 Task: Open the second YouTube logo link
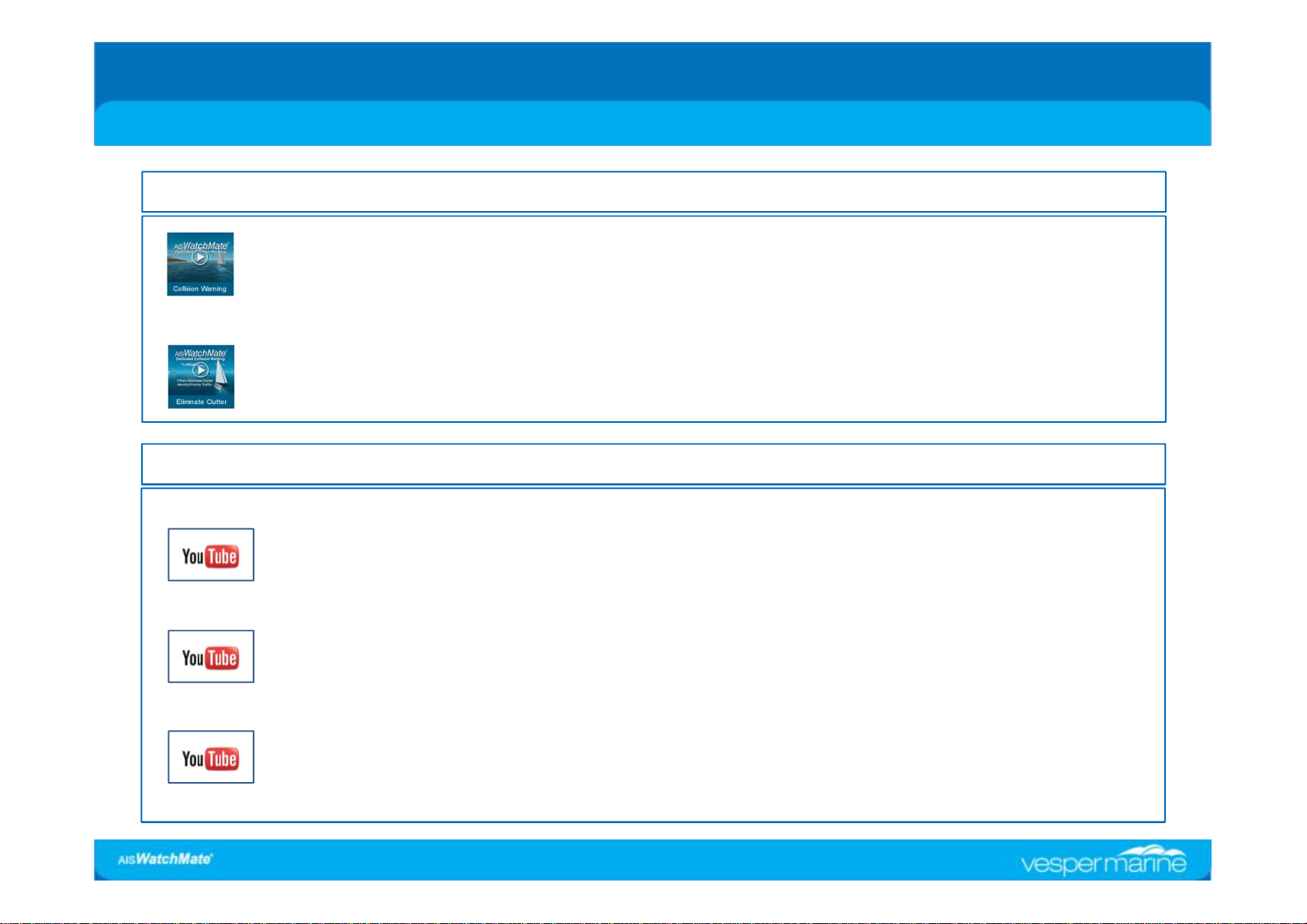pos(211,656)
